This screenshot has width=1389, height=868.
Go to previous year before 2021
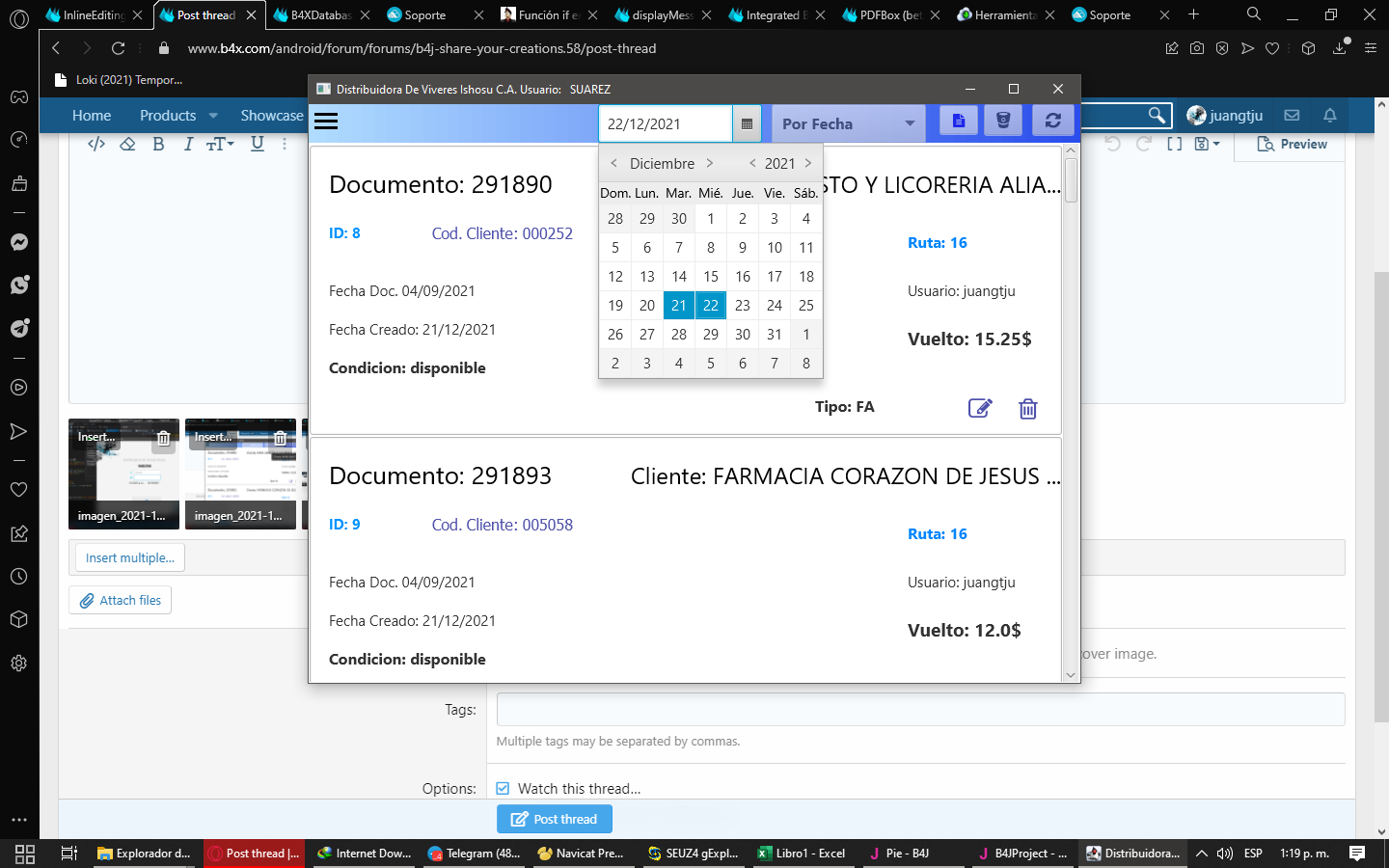(x=752, y=163)
